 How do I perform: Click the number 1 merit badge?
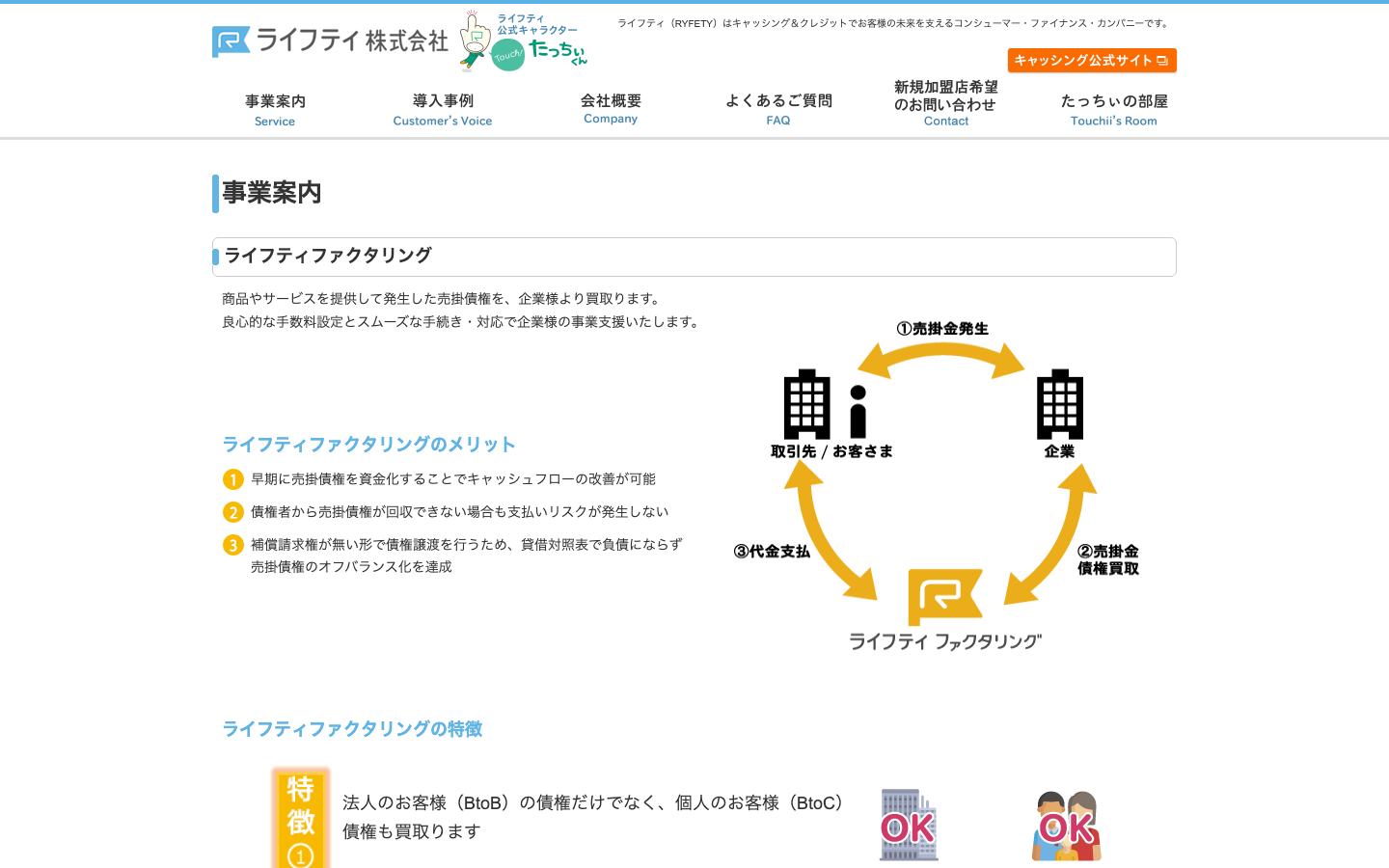[233, 479]
